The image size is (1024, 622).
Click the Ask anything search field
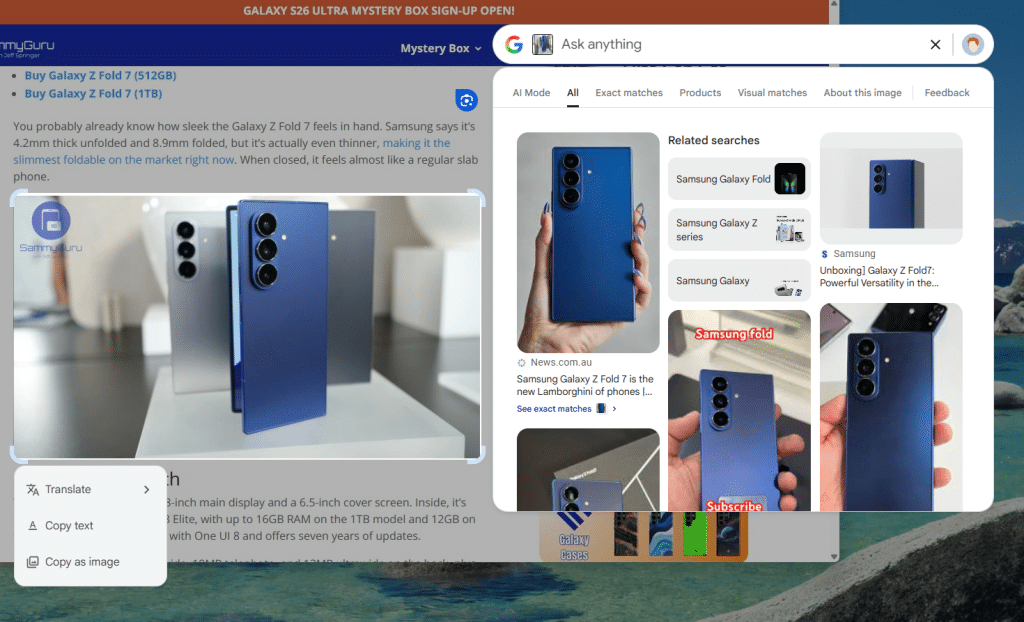click(x=740, y=44)
